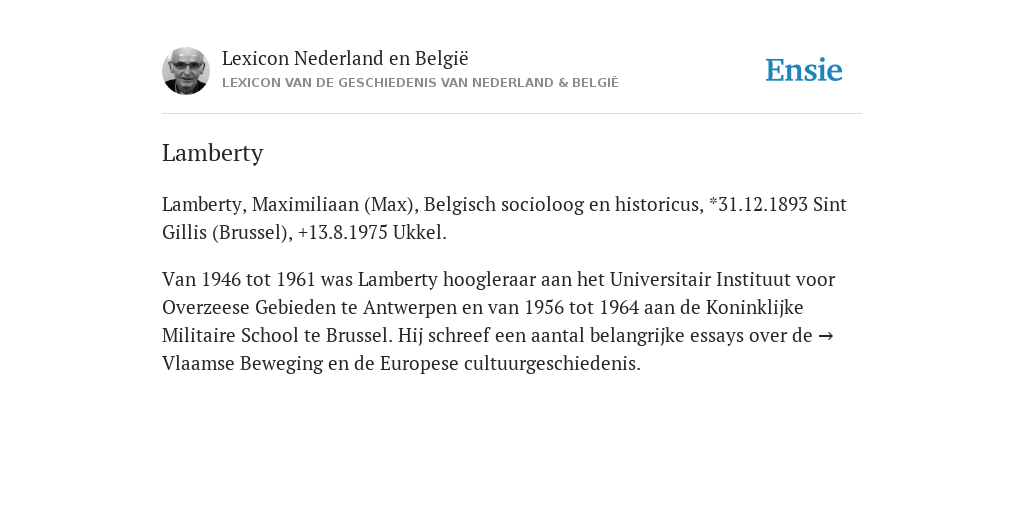Image resolution: width=1024 pixels, height=512 pixels.
Task: Open the Ensie logo link
Action: 804,70
